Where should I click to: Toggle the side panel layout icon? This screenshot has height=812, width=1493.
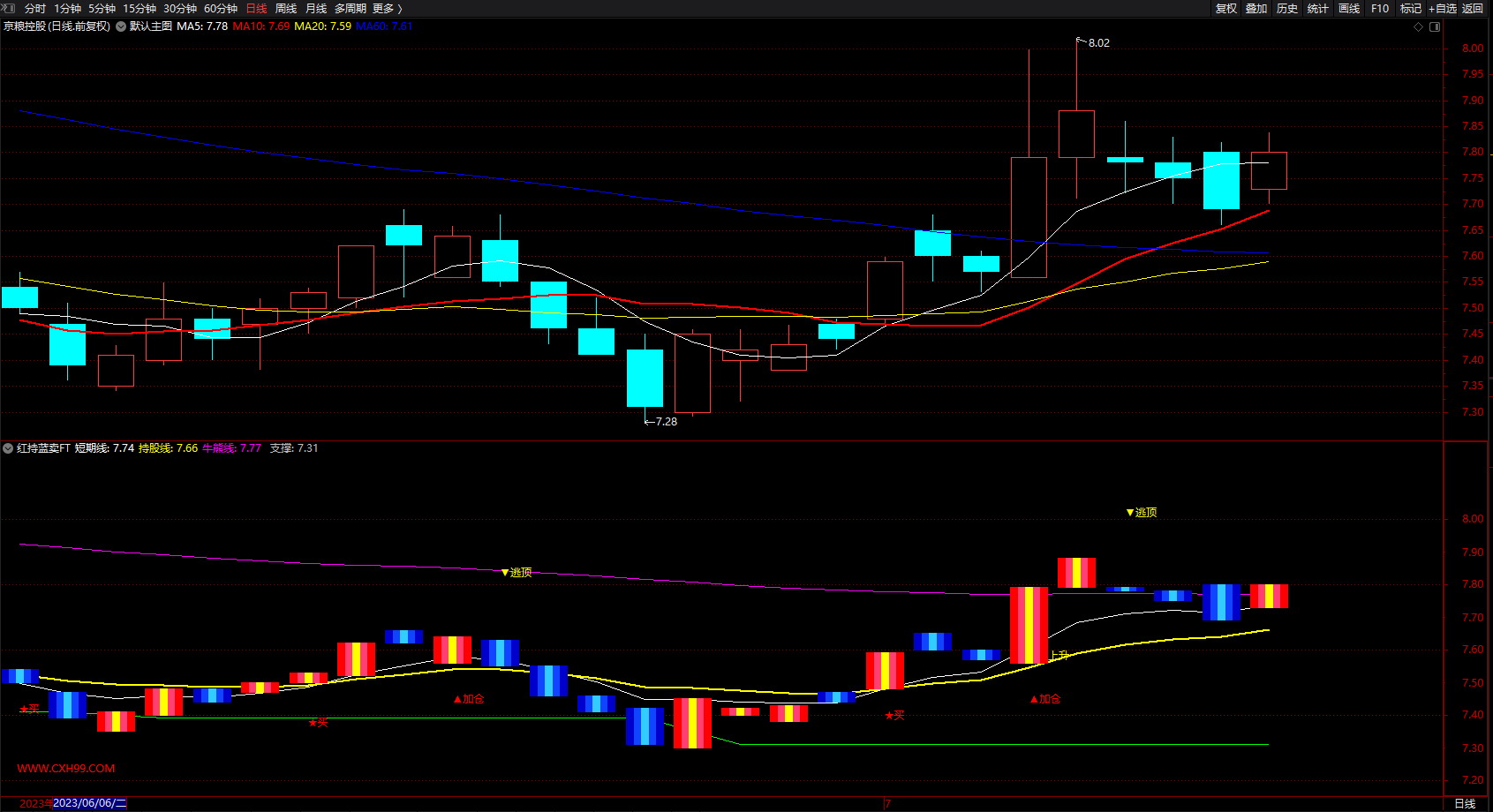[x=1435, y=26]
